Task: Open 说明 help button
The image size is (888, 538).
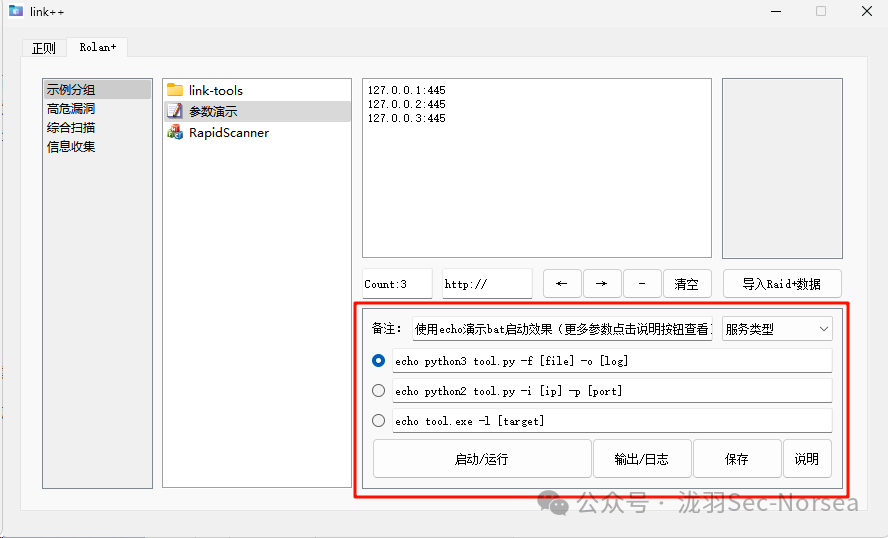Action: (806, 459)
